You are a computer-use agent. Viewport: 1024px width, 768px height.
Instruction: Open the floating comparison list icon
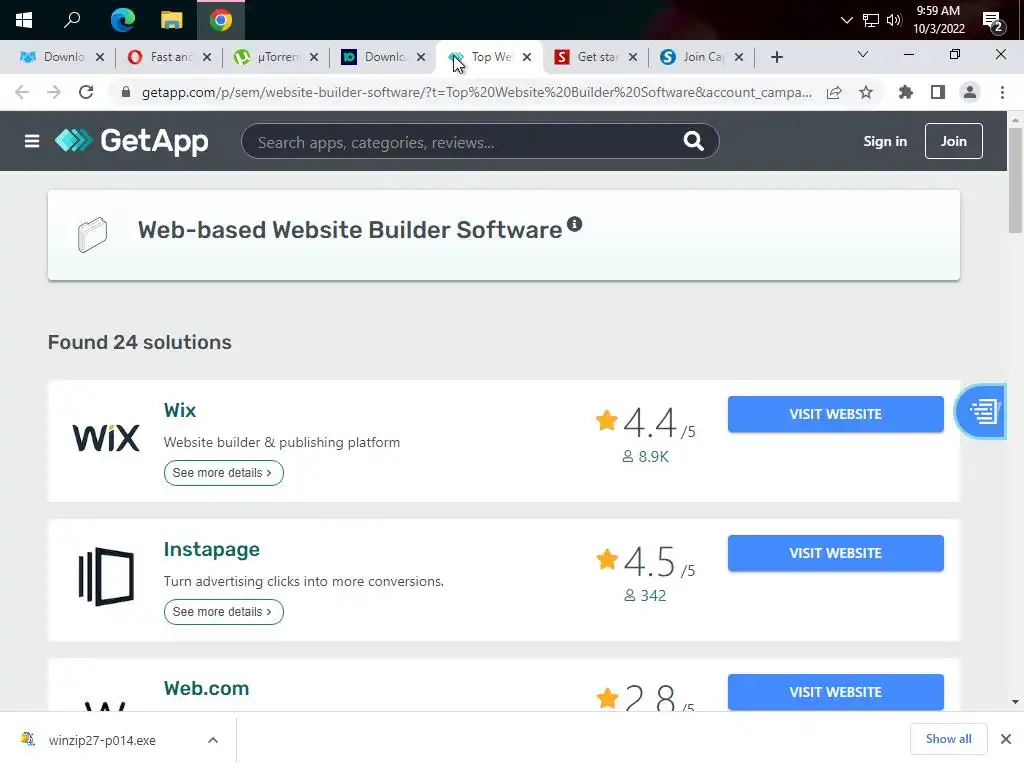982,411
